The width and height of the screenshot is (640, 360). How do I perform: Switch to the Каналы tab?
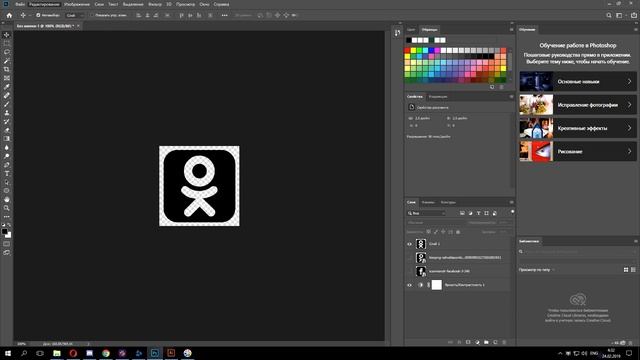428,202
